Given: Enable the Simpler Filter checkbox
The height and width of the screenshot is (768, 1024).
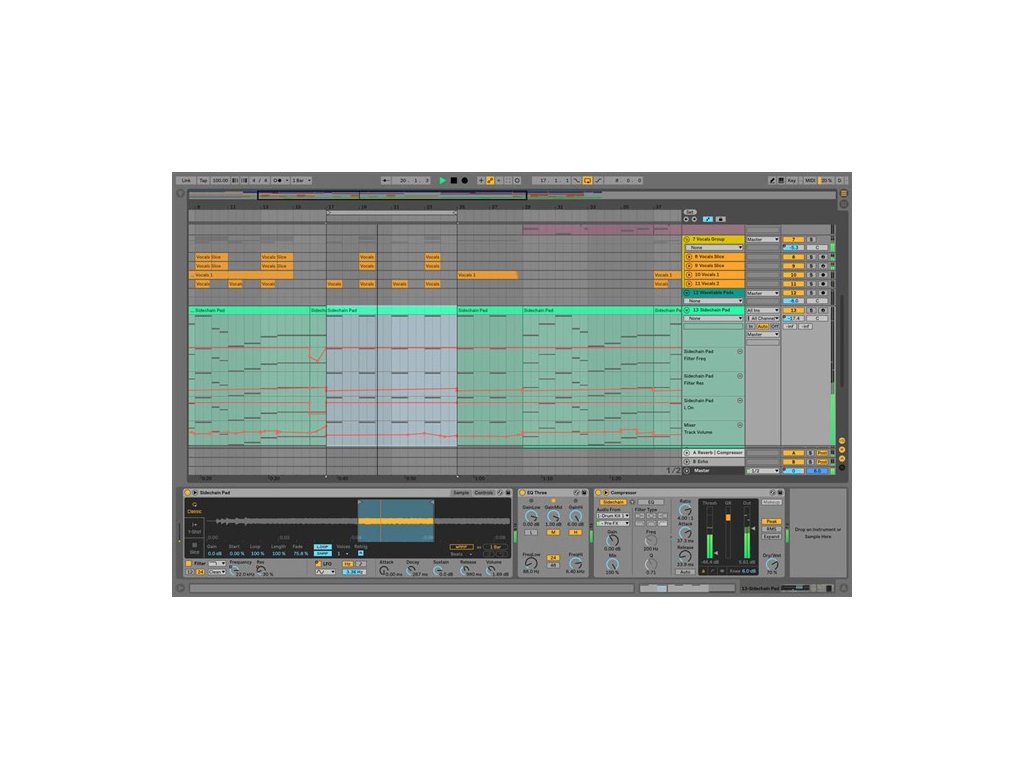Looking at the screenshot, I should click(x=189, y=563).
